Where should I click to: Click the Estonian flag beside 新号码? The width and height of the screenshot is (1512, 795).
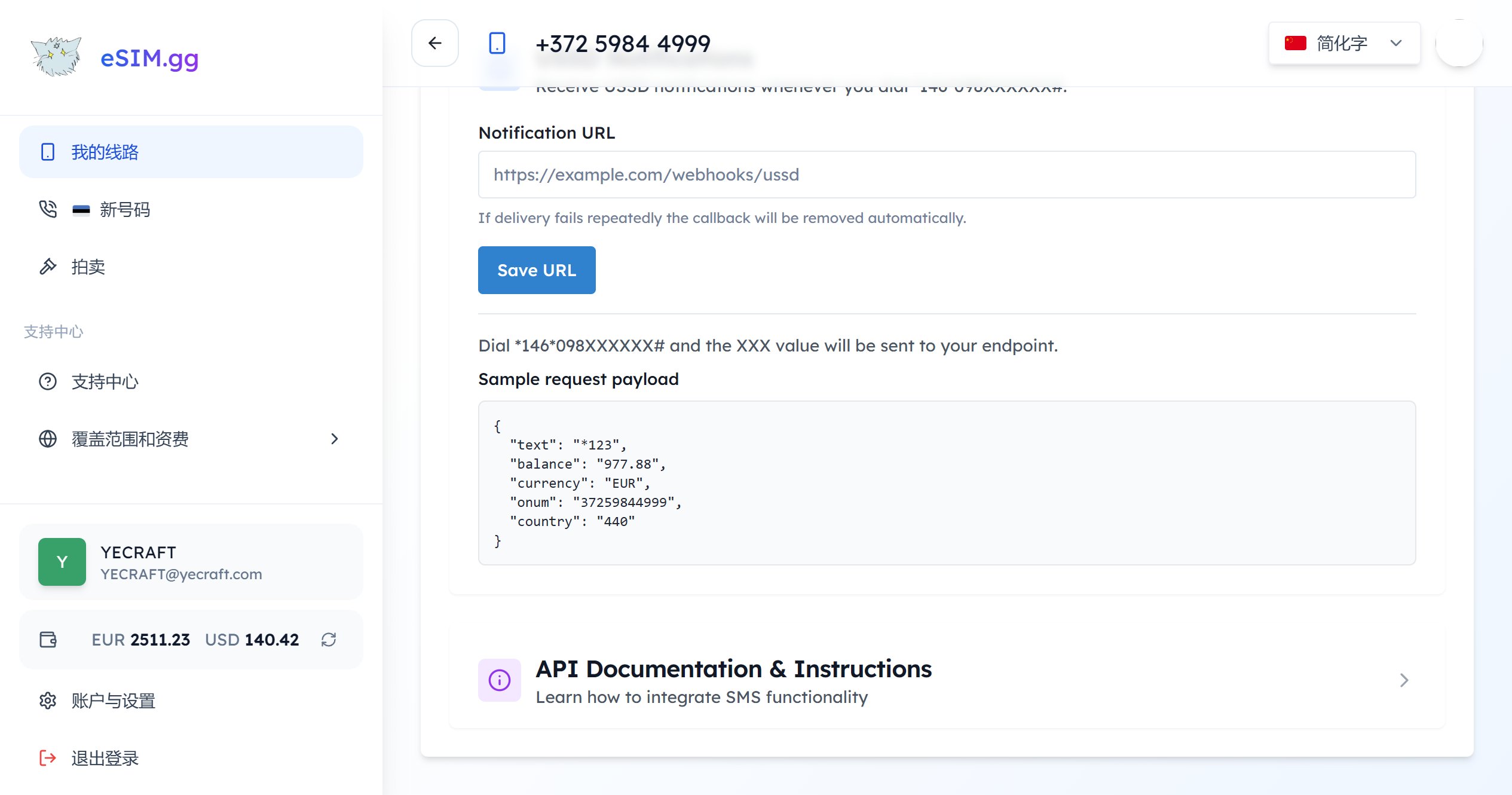point(82,209)
